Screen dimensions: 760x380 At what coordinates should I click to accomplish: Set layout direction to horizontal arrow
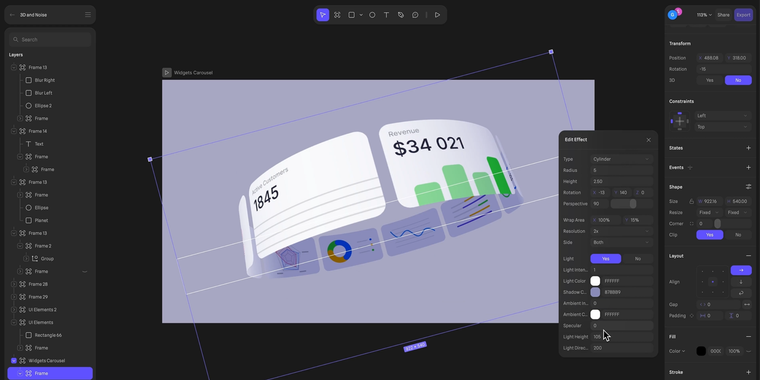coord(741,270)
